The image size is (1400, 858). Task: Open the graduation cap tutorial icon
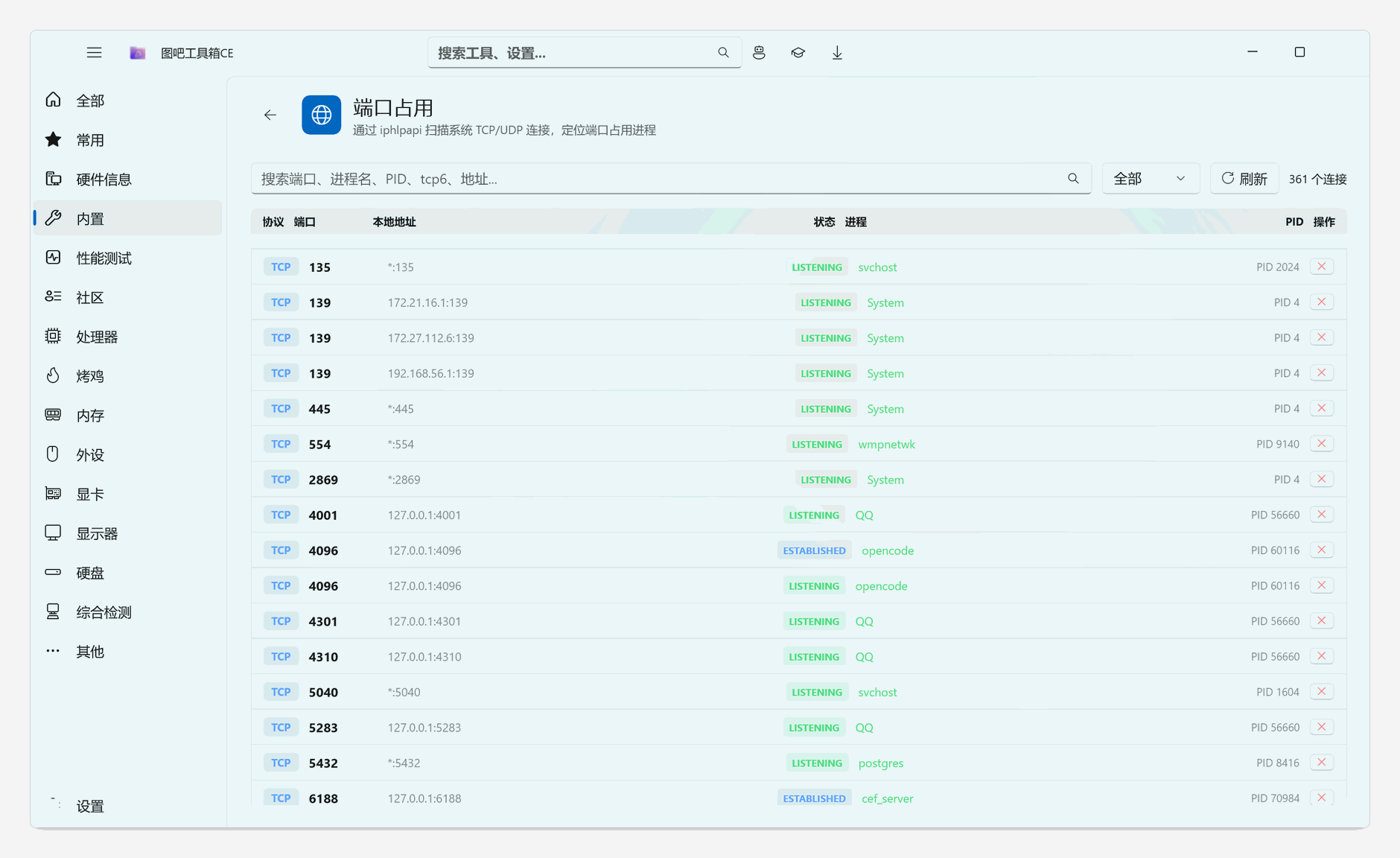tap(798, 53)
